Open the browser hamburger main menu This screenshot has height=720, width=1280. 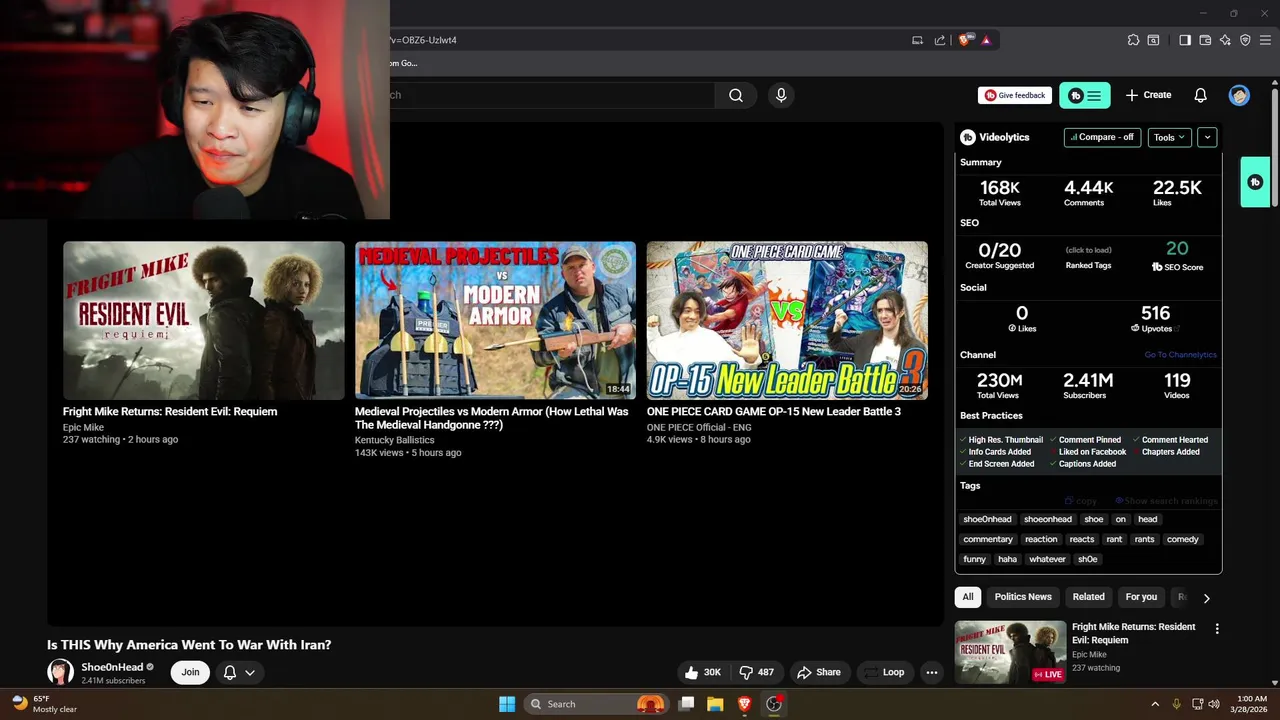tap(1265, 40)
